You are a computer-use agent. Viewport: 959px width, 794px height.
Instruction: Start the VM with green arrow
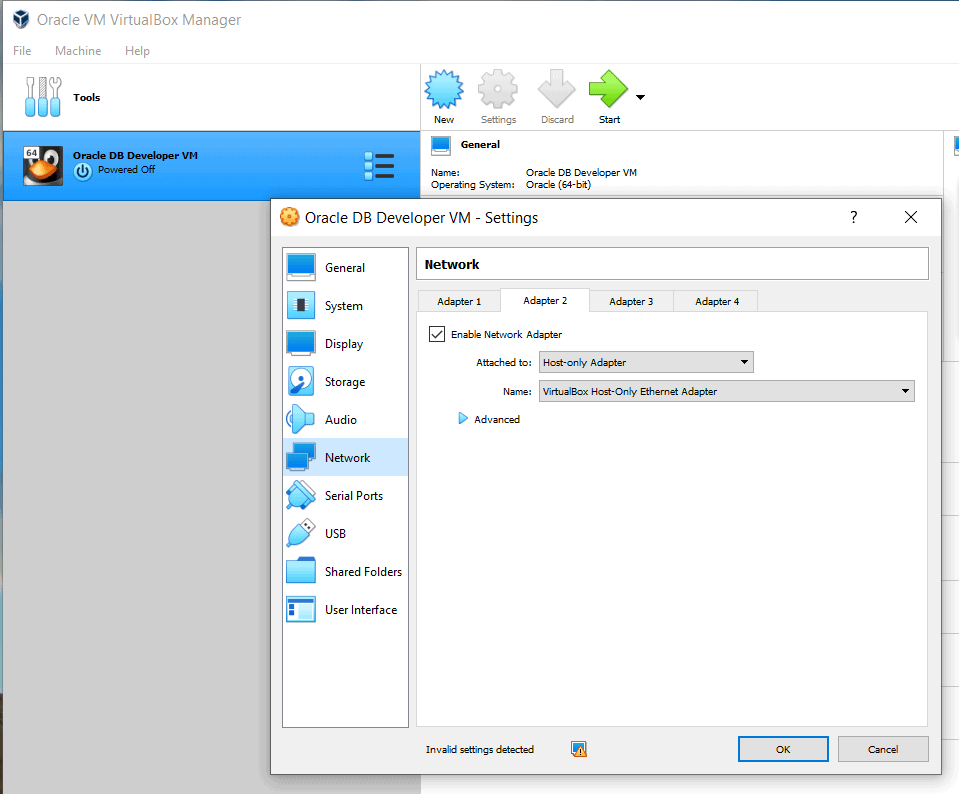pos(609,89)
